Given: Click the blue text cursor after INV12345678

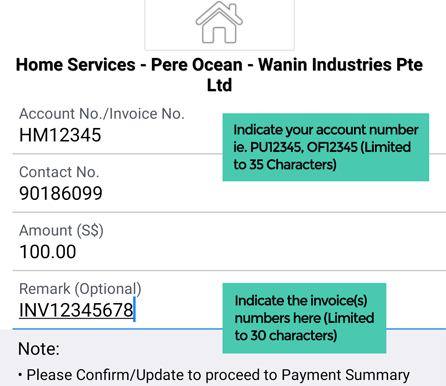Looking at the screenshot, I should (x=134, y=309).
